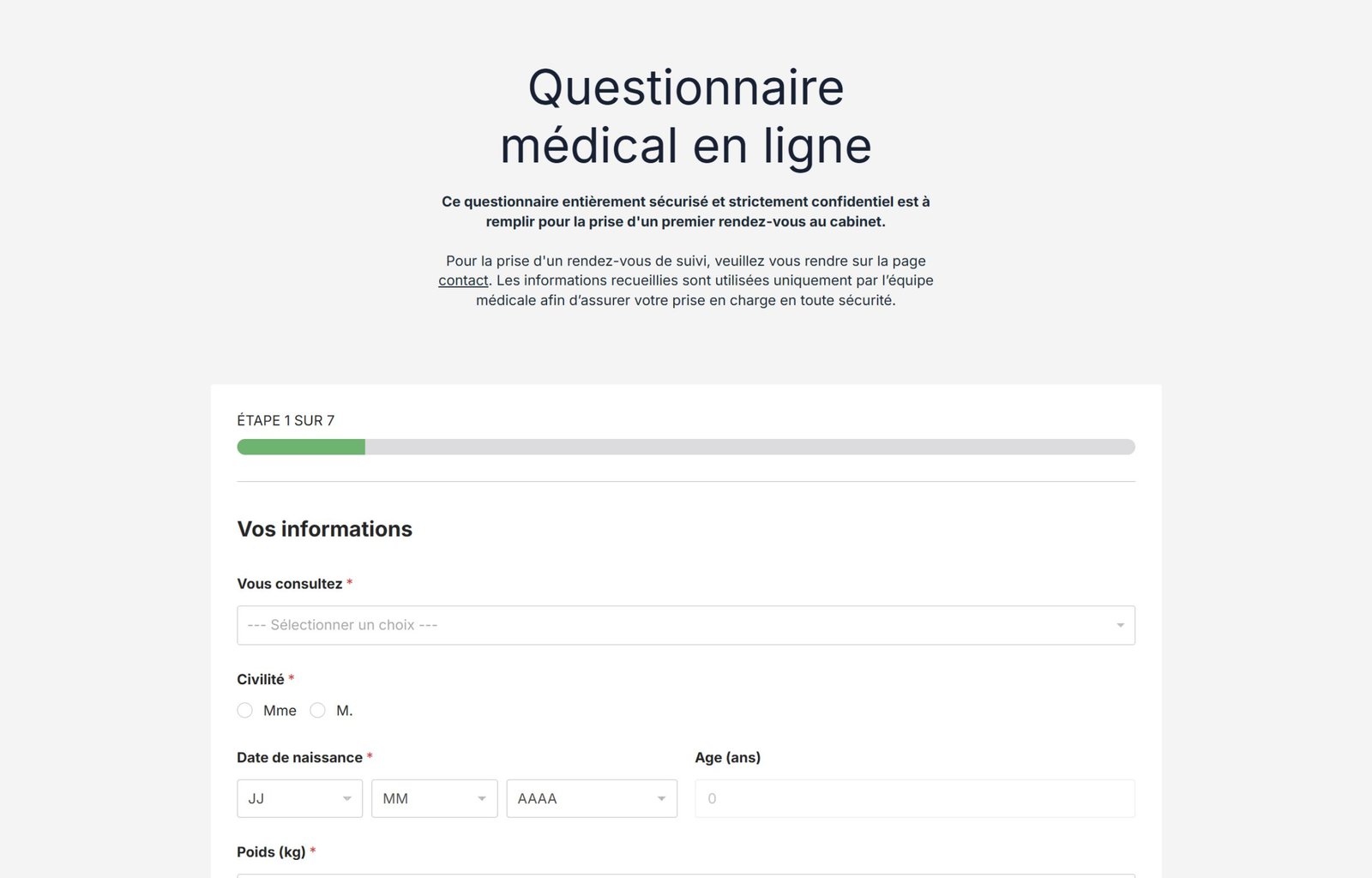Viewport: 1372px width, 878px height.
Task: Click the Age (ans) label
Action: tap(727, 757)
